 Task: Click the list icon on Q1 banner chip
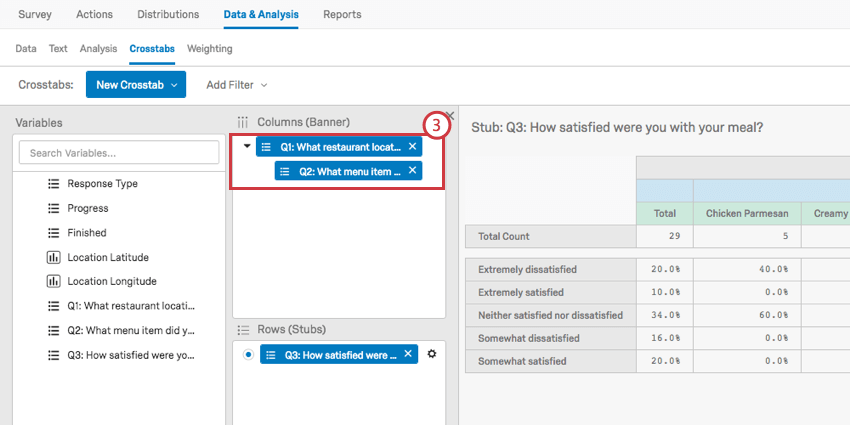(x=266, y=146)
